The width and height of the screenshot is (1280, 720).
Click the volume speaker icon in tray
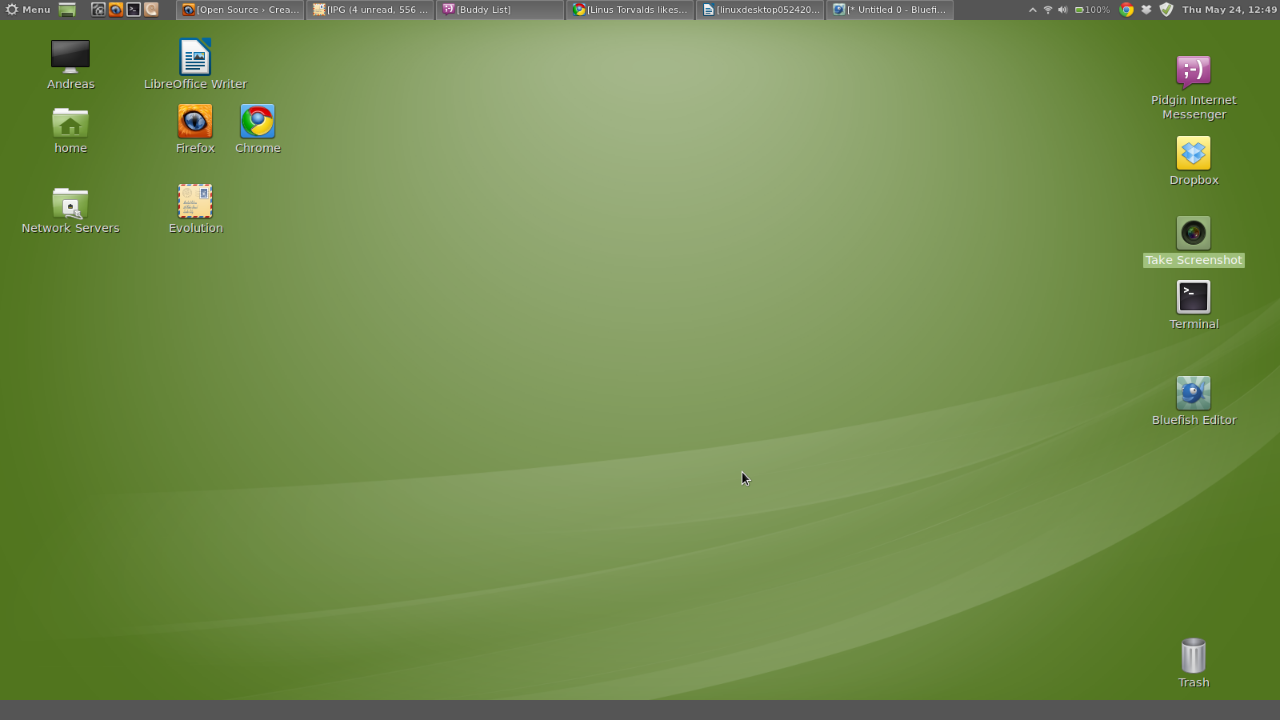(x=1062, y=10)
